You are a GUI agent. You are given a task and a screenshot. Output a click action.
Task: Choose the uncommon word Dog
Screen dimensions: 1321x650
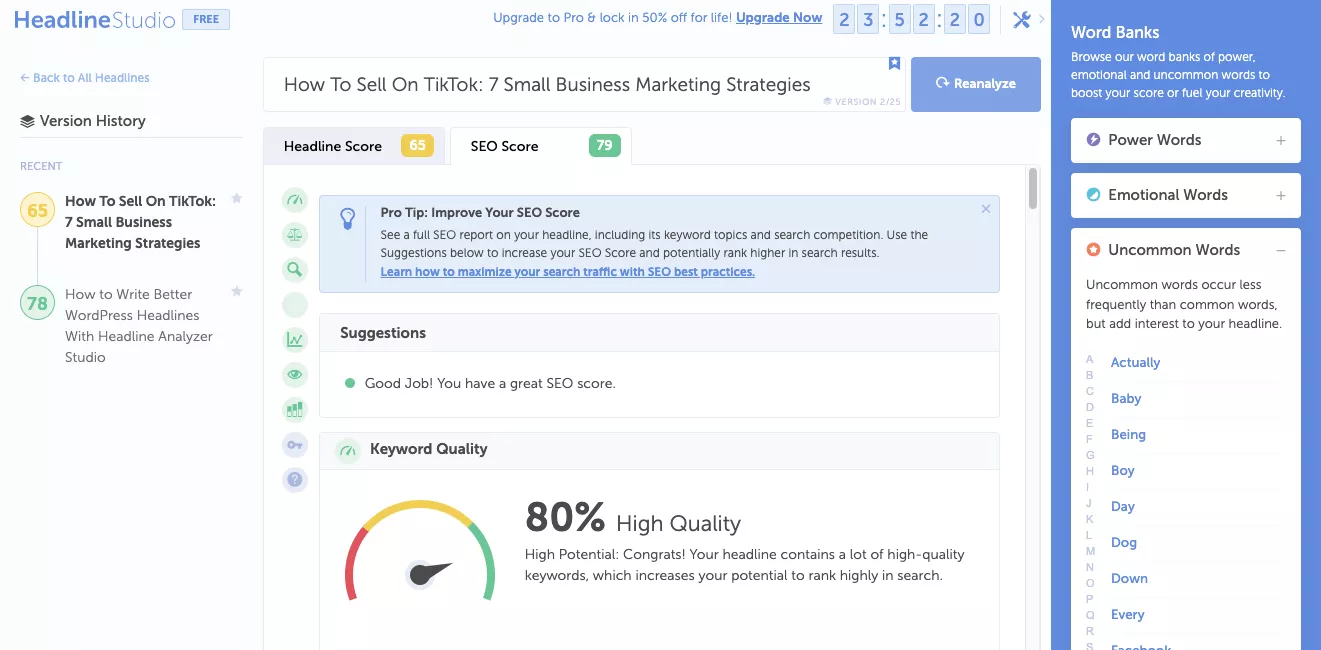click(1124, 543)
